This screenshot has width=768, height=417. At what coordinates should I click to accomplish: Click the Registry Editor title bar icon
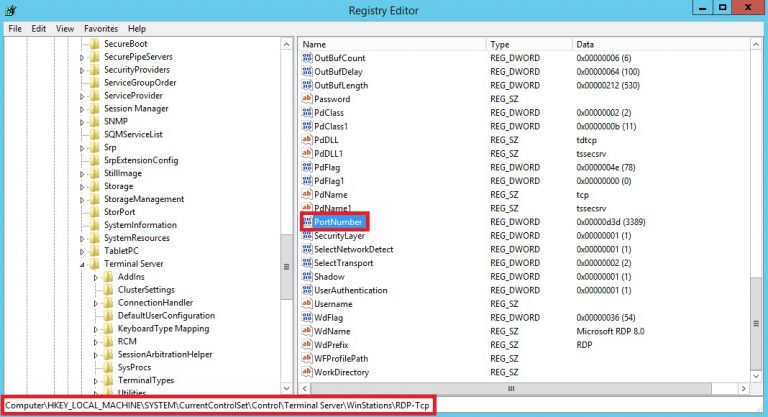pyautogui.click(x=11, y=10)
